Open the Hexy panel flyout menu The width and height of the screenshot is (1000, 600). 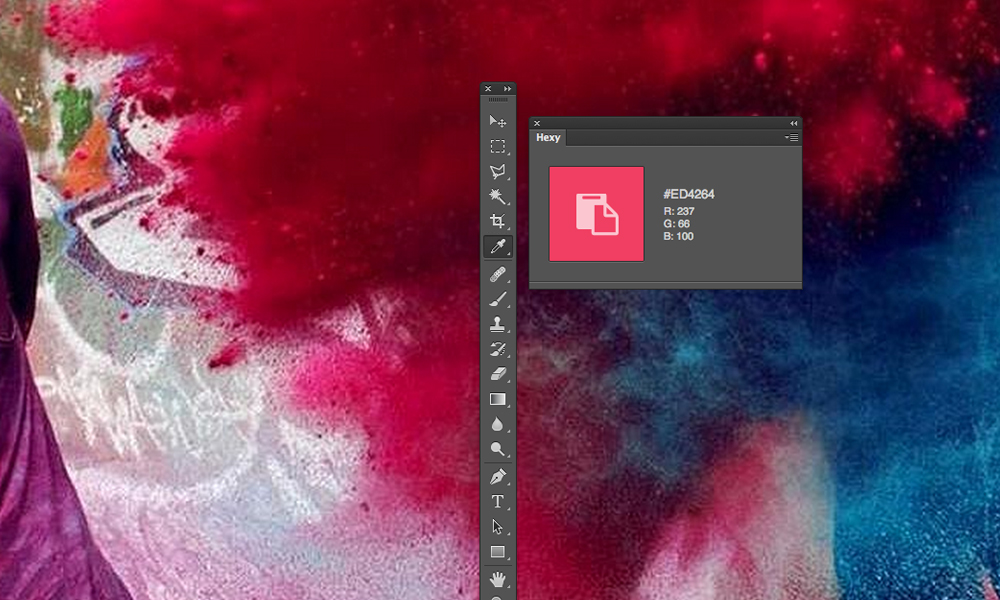791,137
